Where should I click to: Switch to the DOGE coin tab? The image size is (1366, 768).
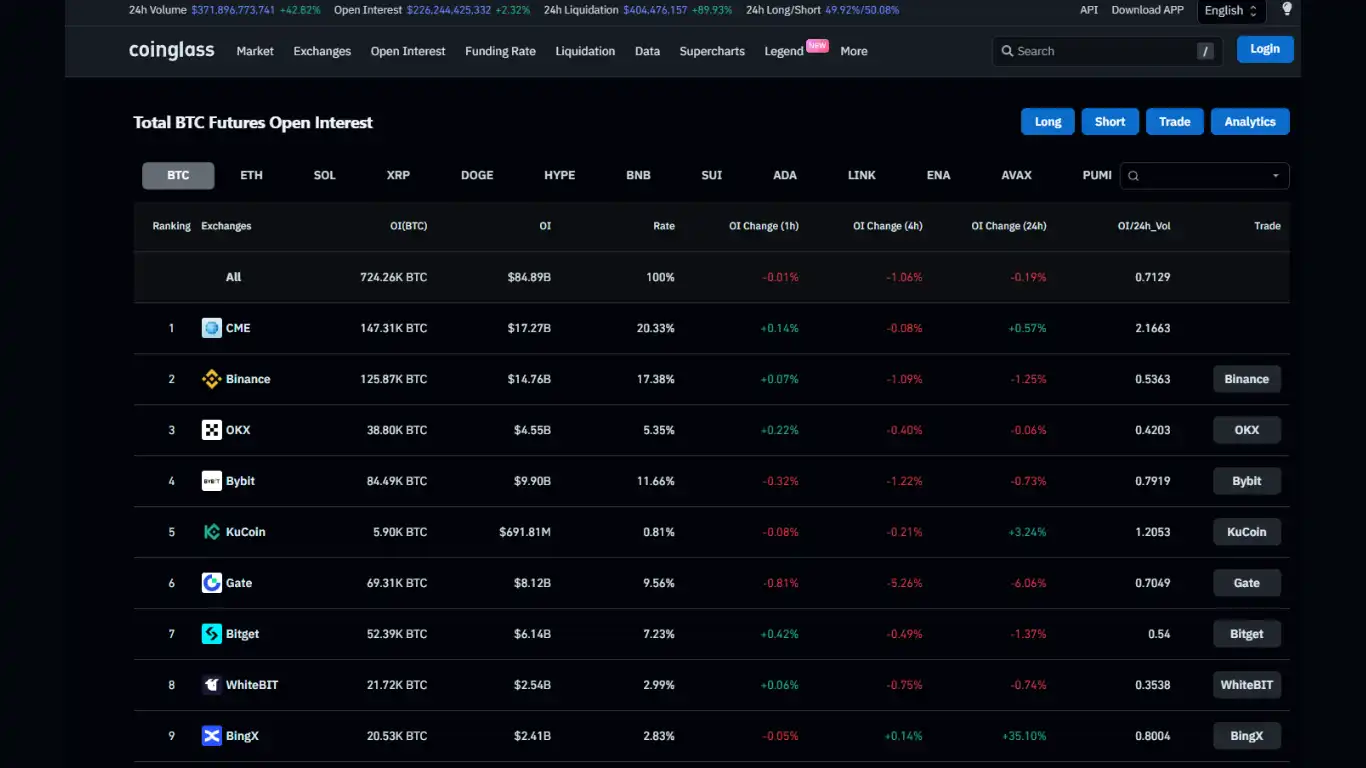point(477,175)
